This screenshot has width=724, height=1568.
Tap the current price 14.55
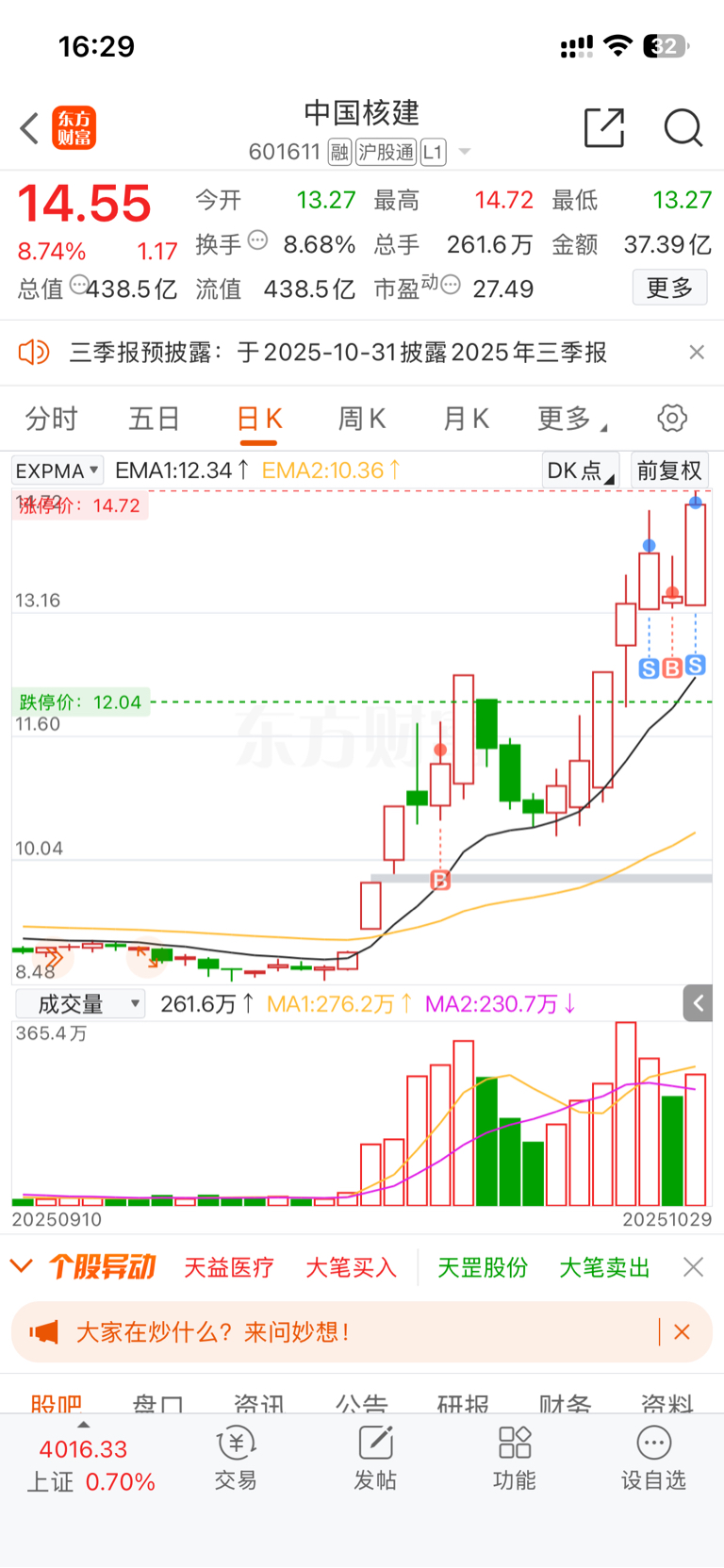point(85,203)
